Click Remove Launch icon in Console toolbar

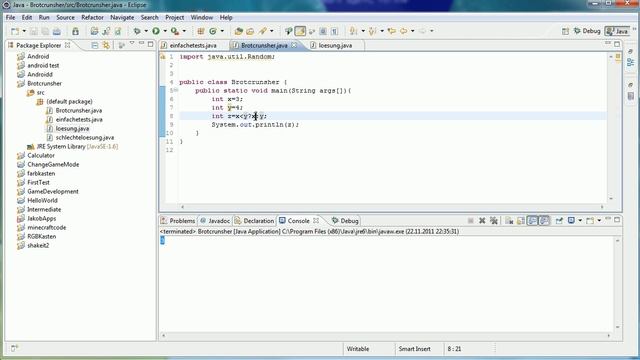[482, 220]
